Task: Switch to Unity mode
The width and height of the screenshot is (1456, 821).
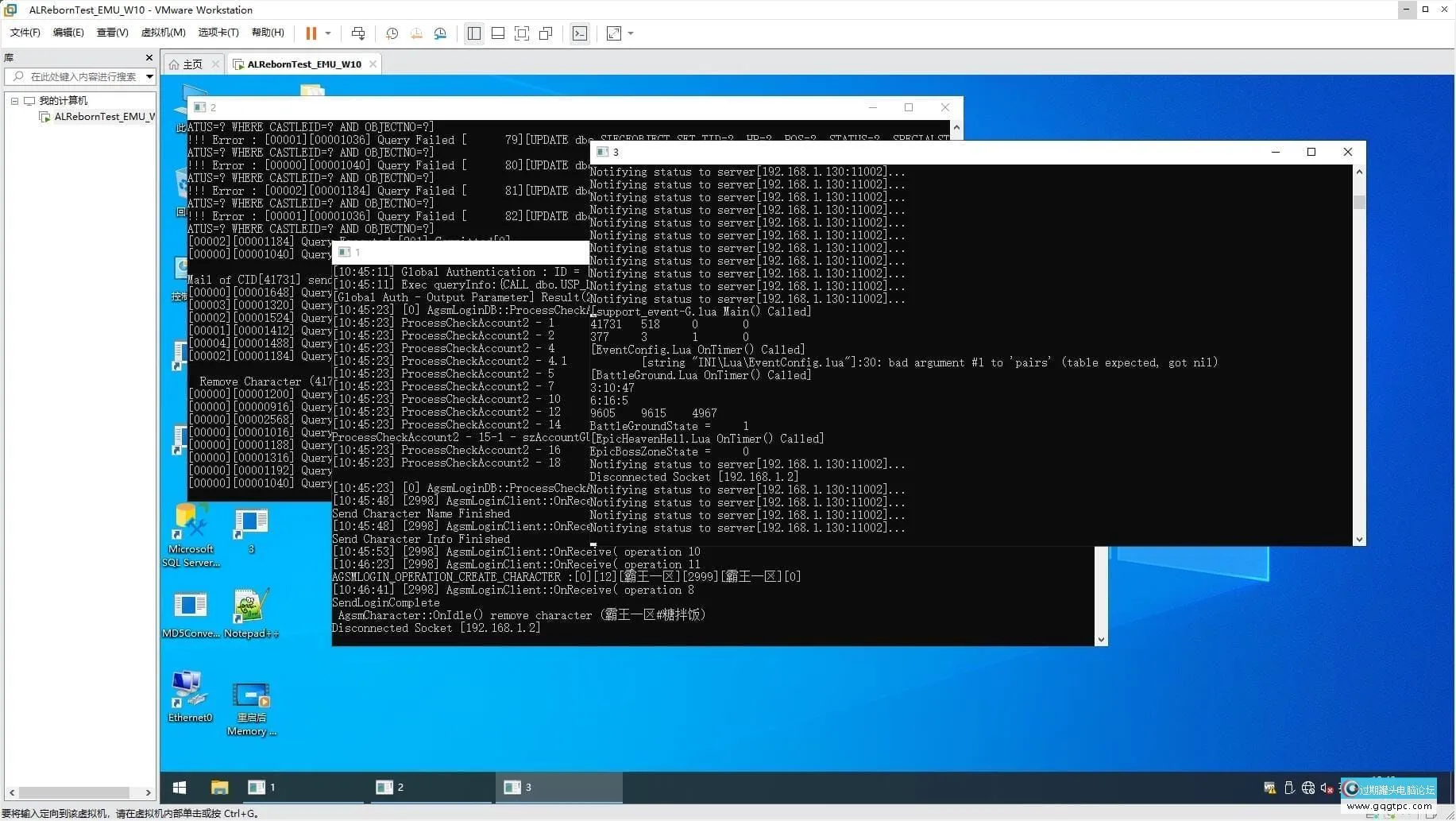Action: coord(546,33)
